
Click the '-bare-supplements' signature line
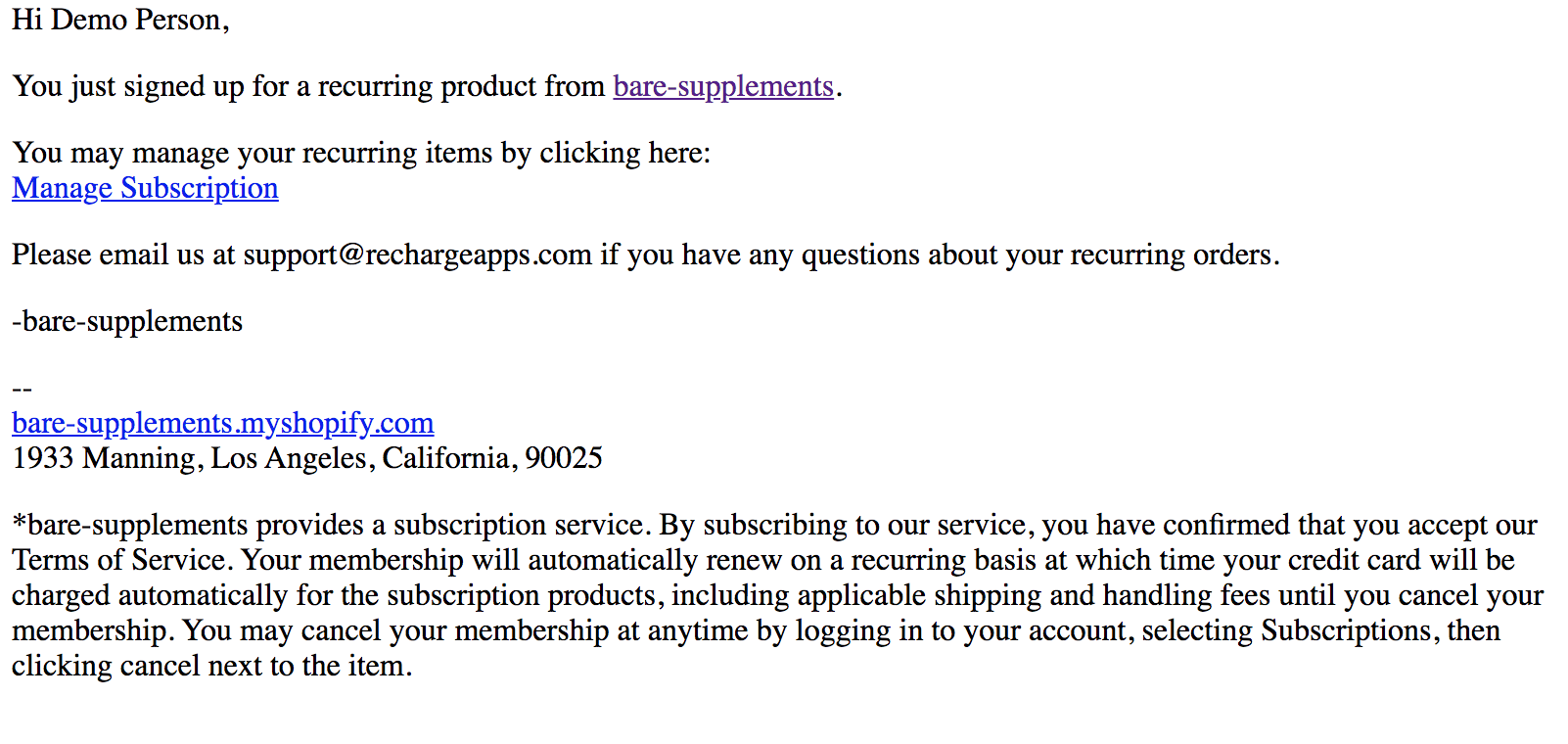127,322
